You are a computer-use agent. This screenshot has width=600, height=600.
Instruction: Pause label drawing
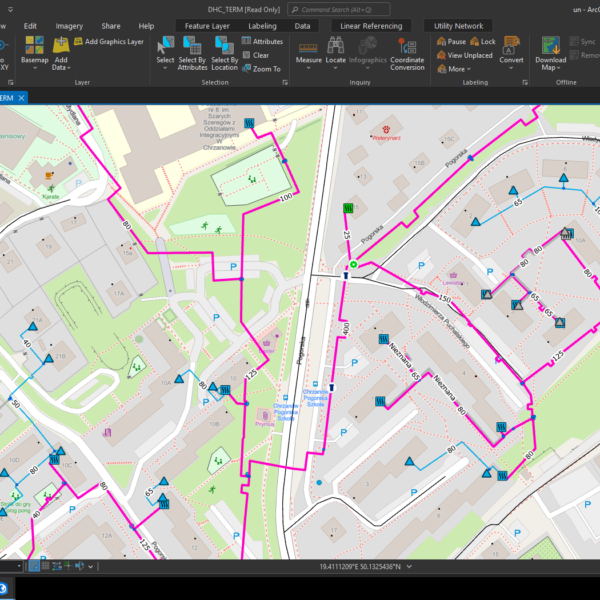click(450, 42)
